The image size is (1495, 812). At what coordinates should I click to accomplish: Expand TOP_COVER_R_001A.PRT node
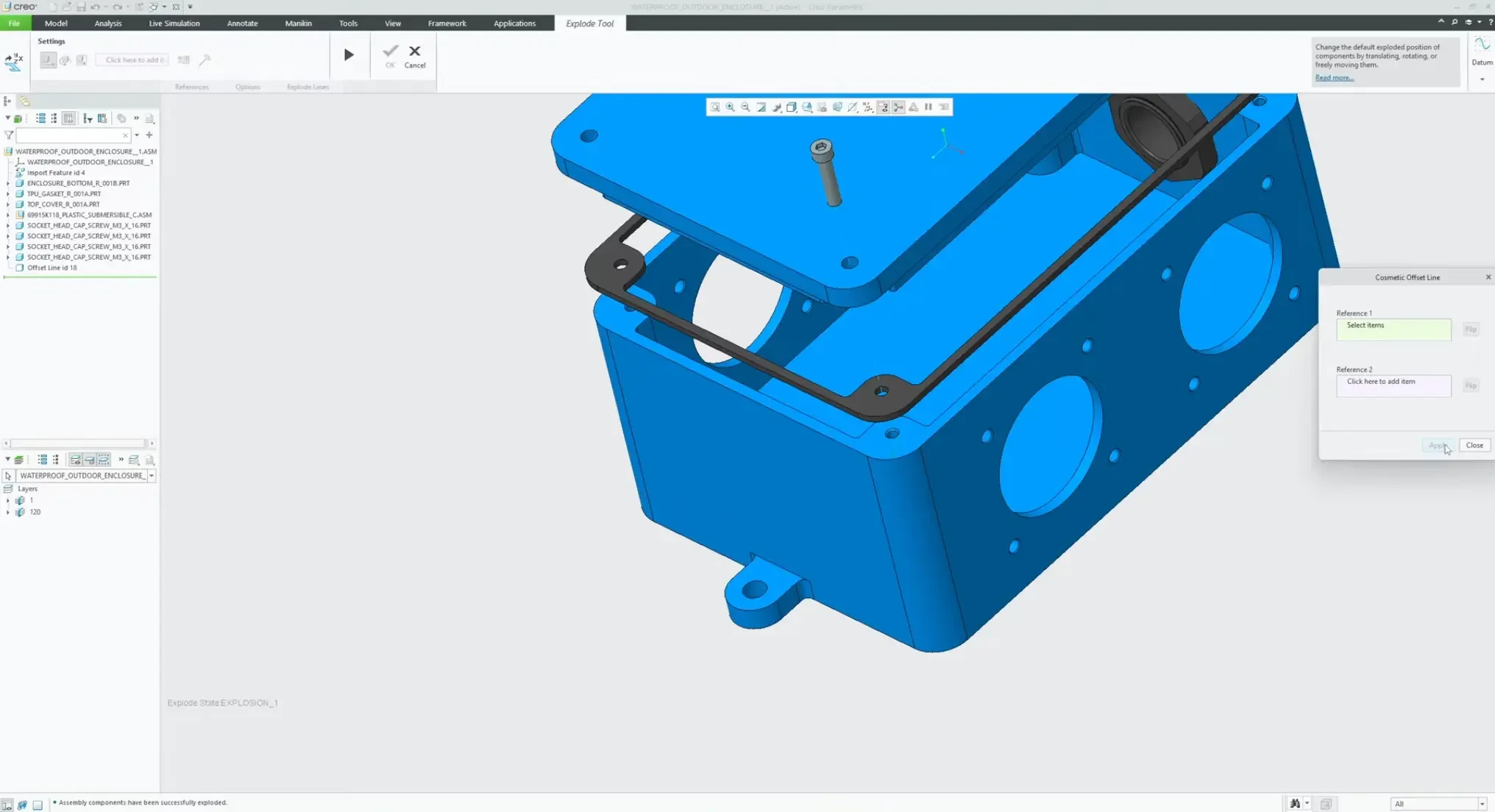pos(8,204)
